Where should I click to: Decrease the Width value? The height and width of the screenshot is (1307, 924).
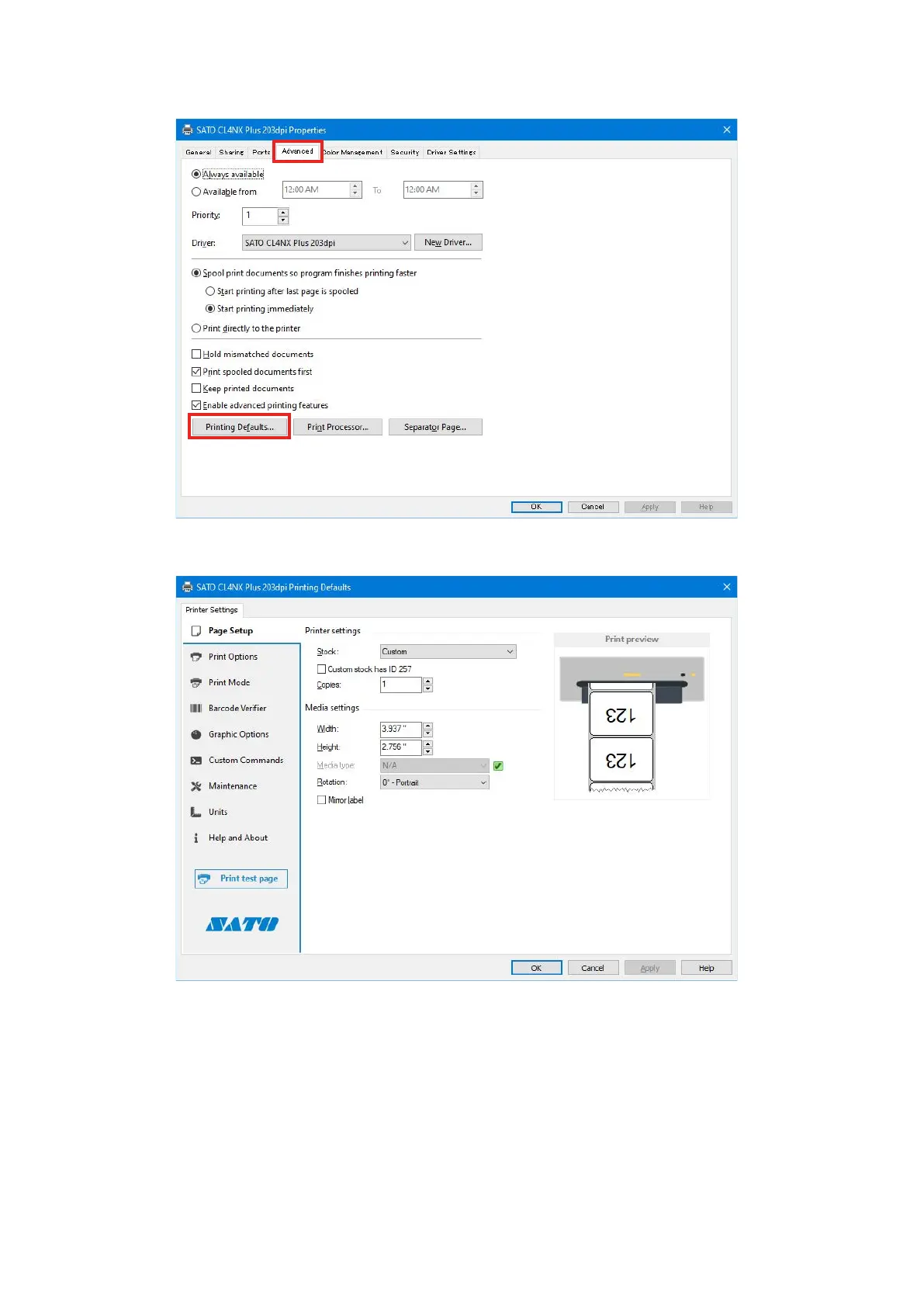[427, 733]
